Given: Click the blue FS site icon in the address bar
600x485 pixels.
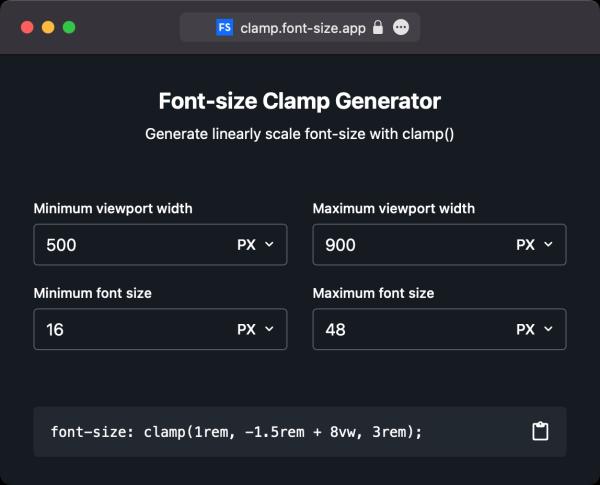Looking at the screenshot, I should (224, 28).
